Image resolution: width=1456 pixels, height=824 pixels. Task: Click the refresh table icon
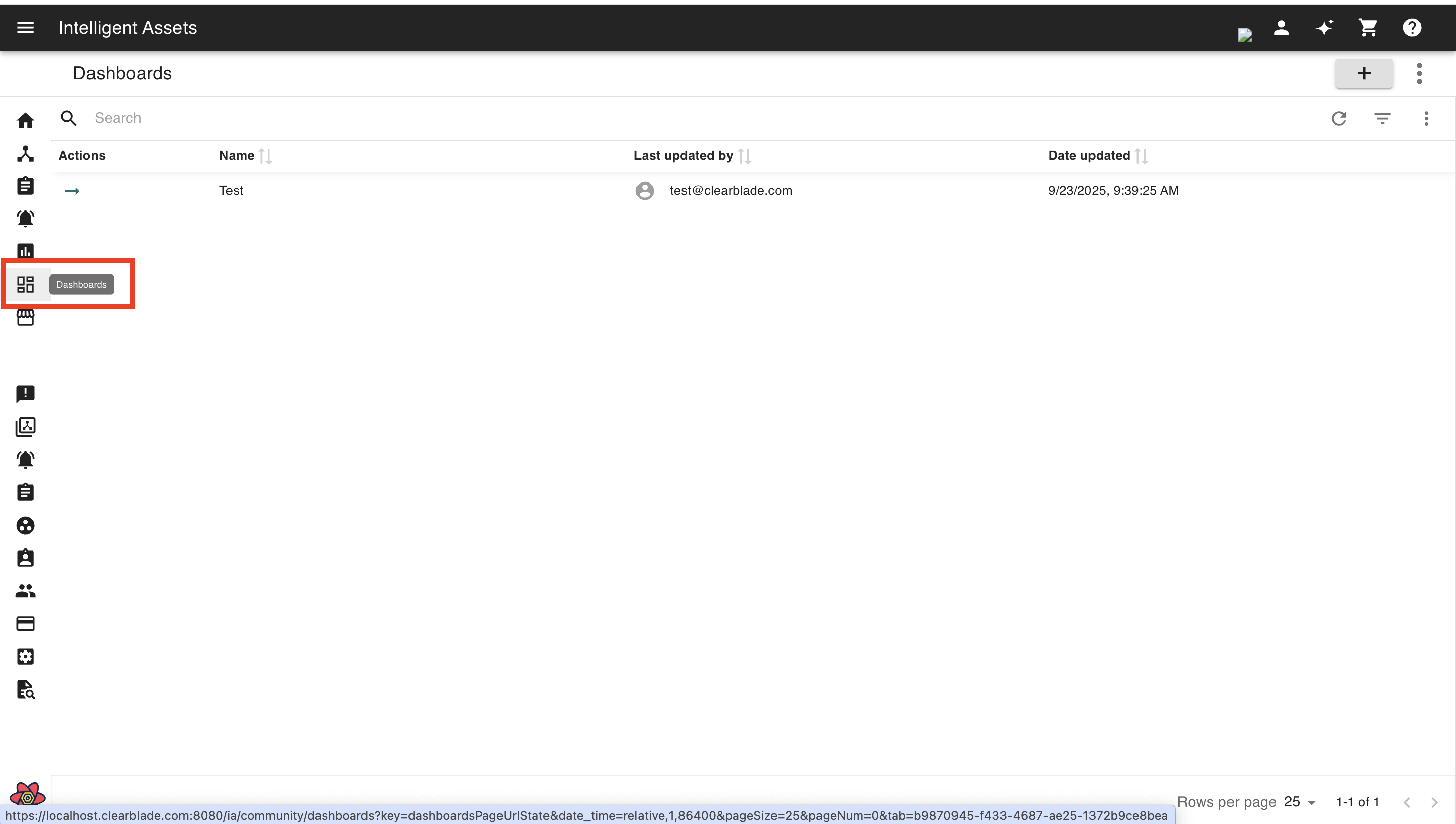[x=1339, y=118]
